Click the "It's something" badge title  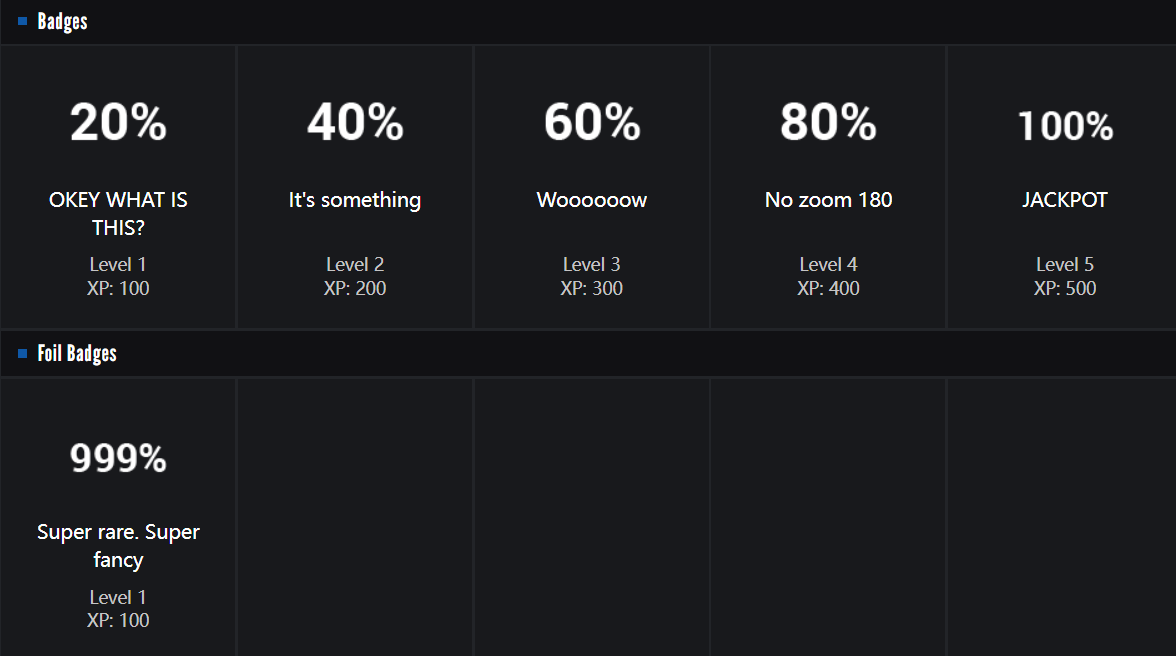pyautogui.click(x=355, y=200)
